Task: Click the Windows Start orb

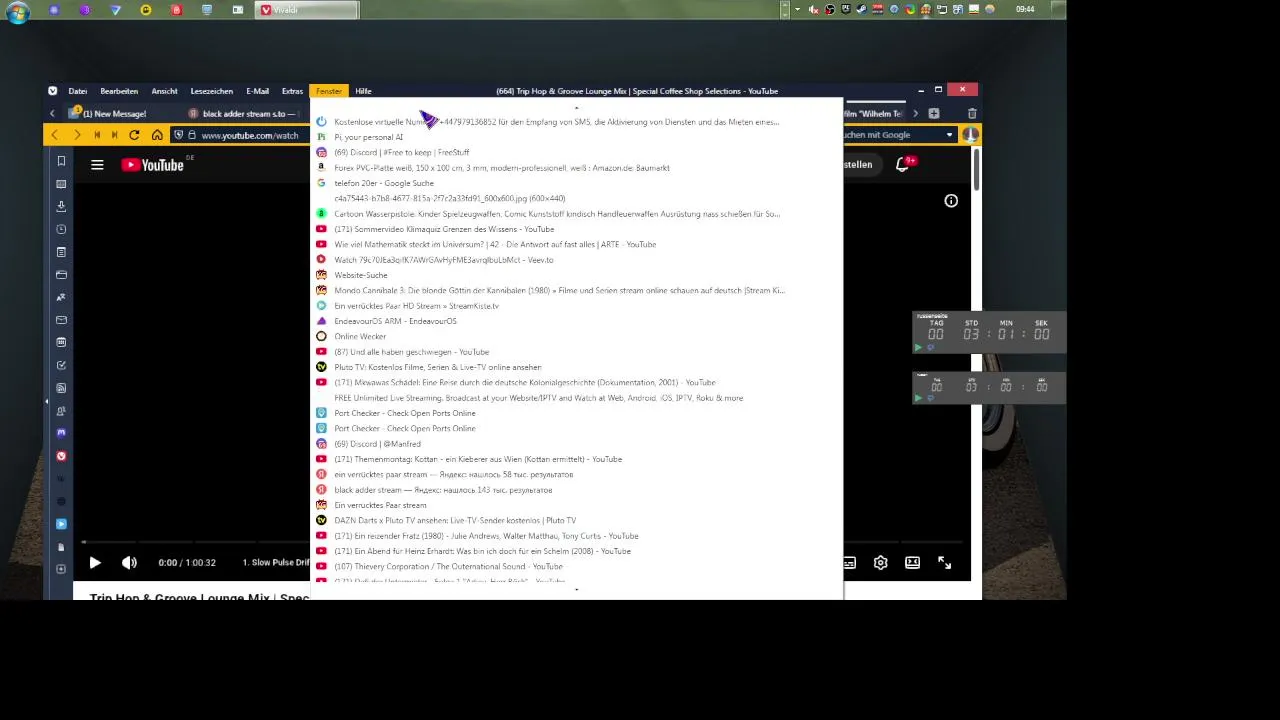Action: pyautogui.click(x=17, y=12)
